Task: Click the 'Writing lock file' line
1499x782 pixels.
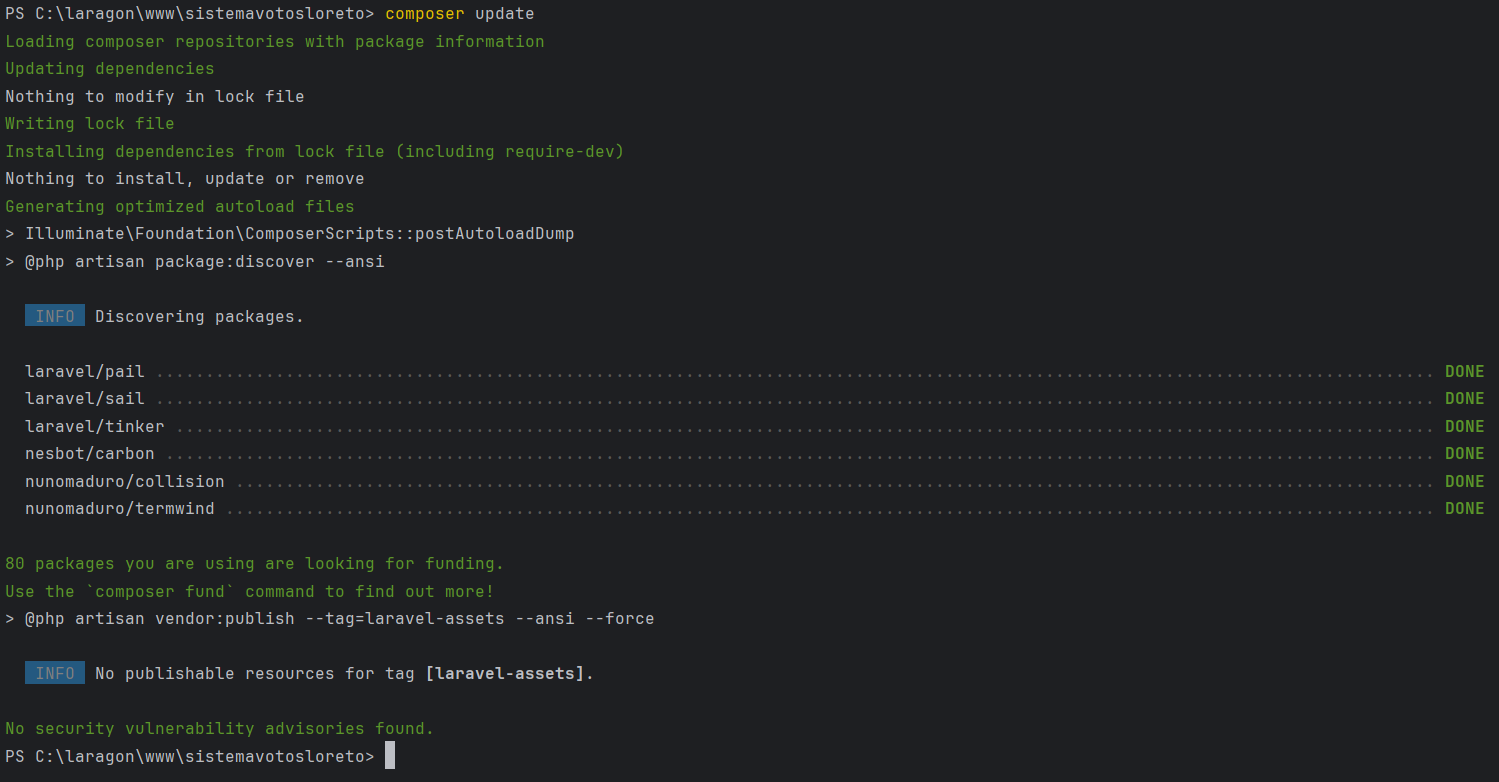Action: tap(90, 124)
